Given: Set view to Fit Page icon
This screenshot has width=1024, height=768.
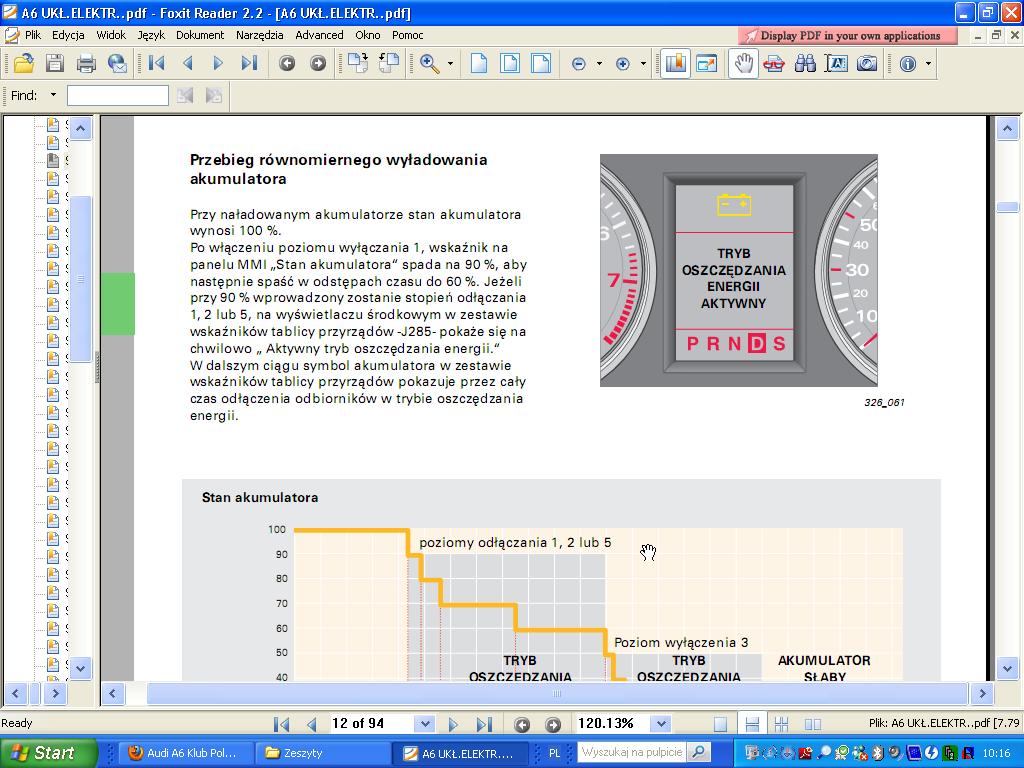Looking at the screenshot, I should (510, 63).
